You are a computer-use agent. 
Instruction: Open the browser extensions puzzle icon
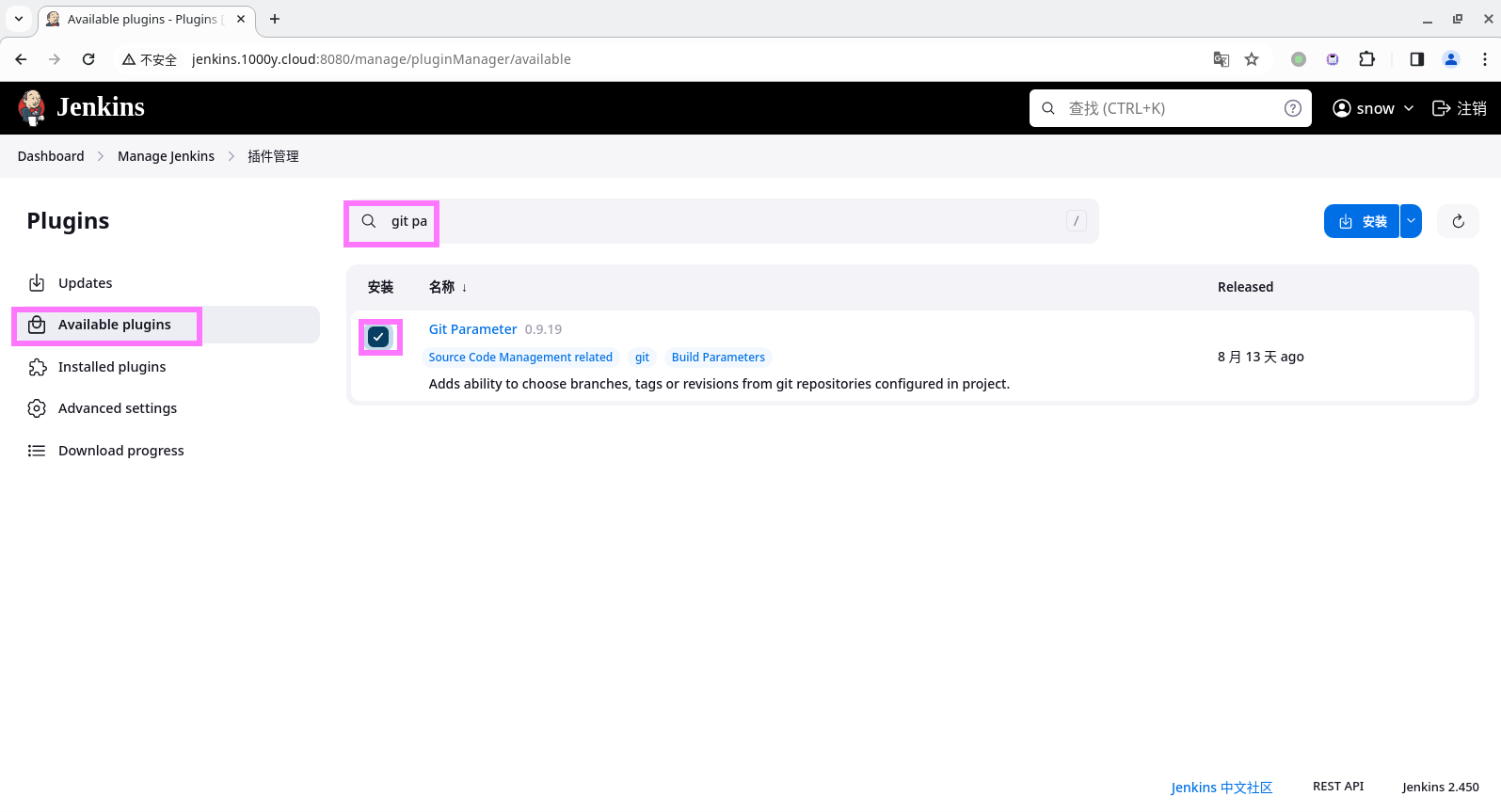(1367, 59)
